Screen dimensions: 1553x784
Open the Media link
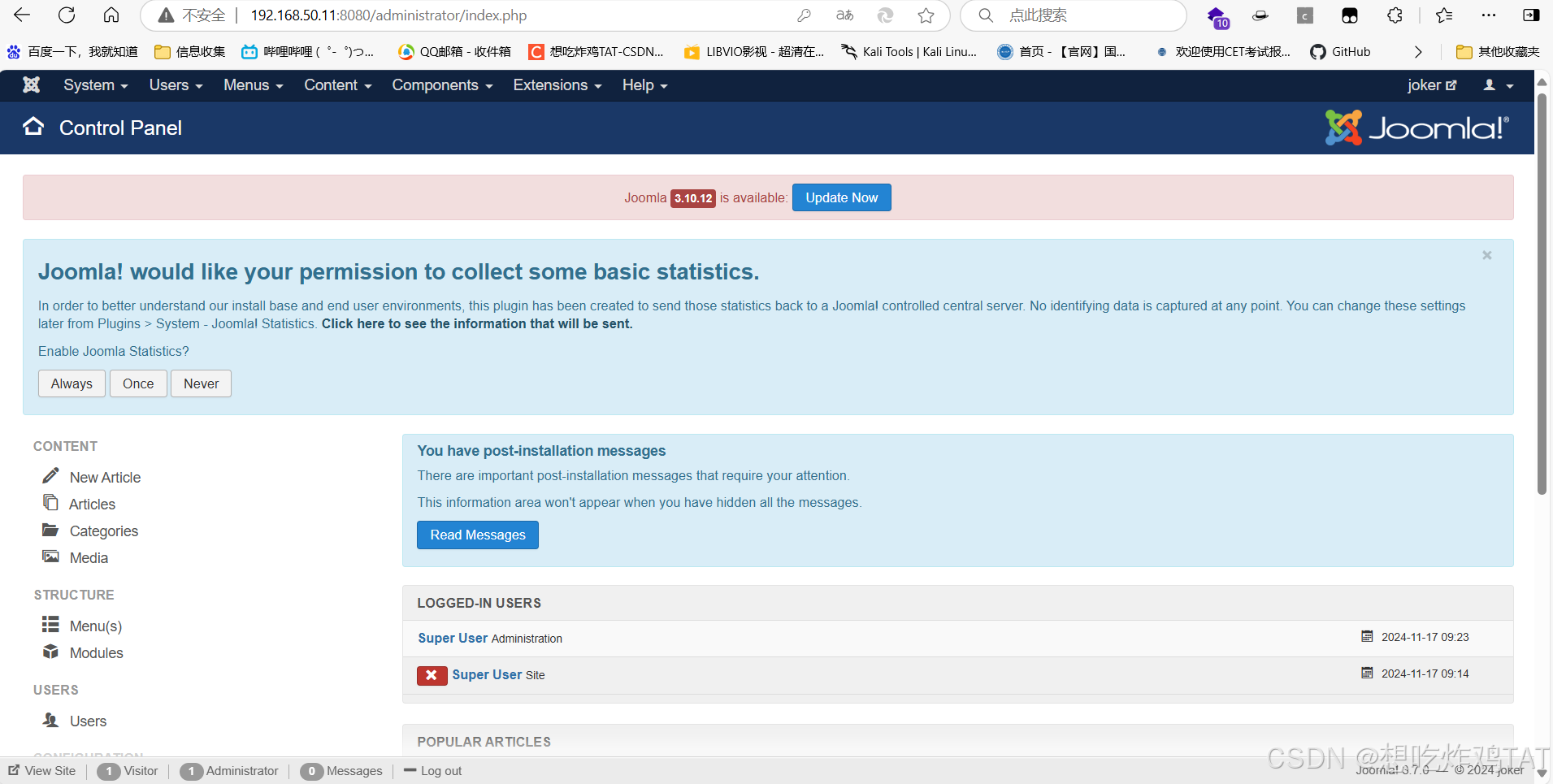pos(89,557)
